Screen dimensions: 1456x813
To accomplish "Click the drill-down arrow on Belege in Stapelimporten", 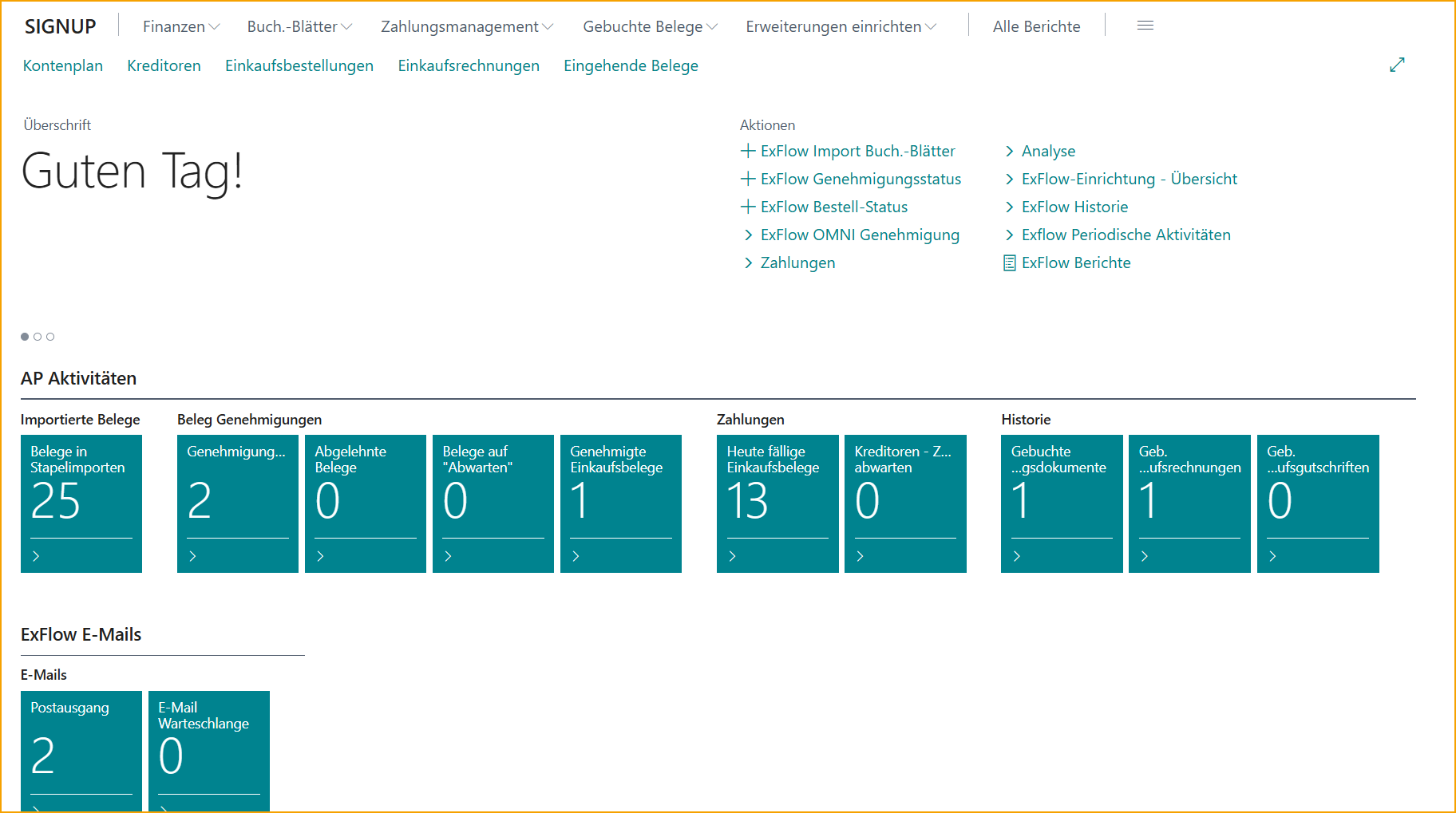I will [x=36, y=556].
